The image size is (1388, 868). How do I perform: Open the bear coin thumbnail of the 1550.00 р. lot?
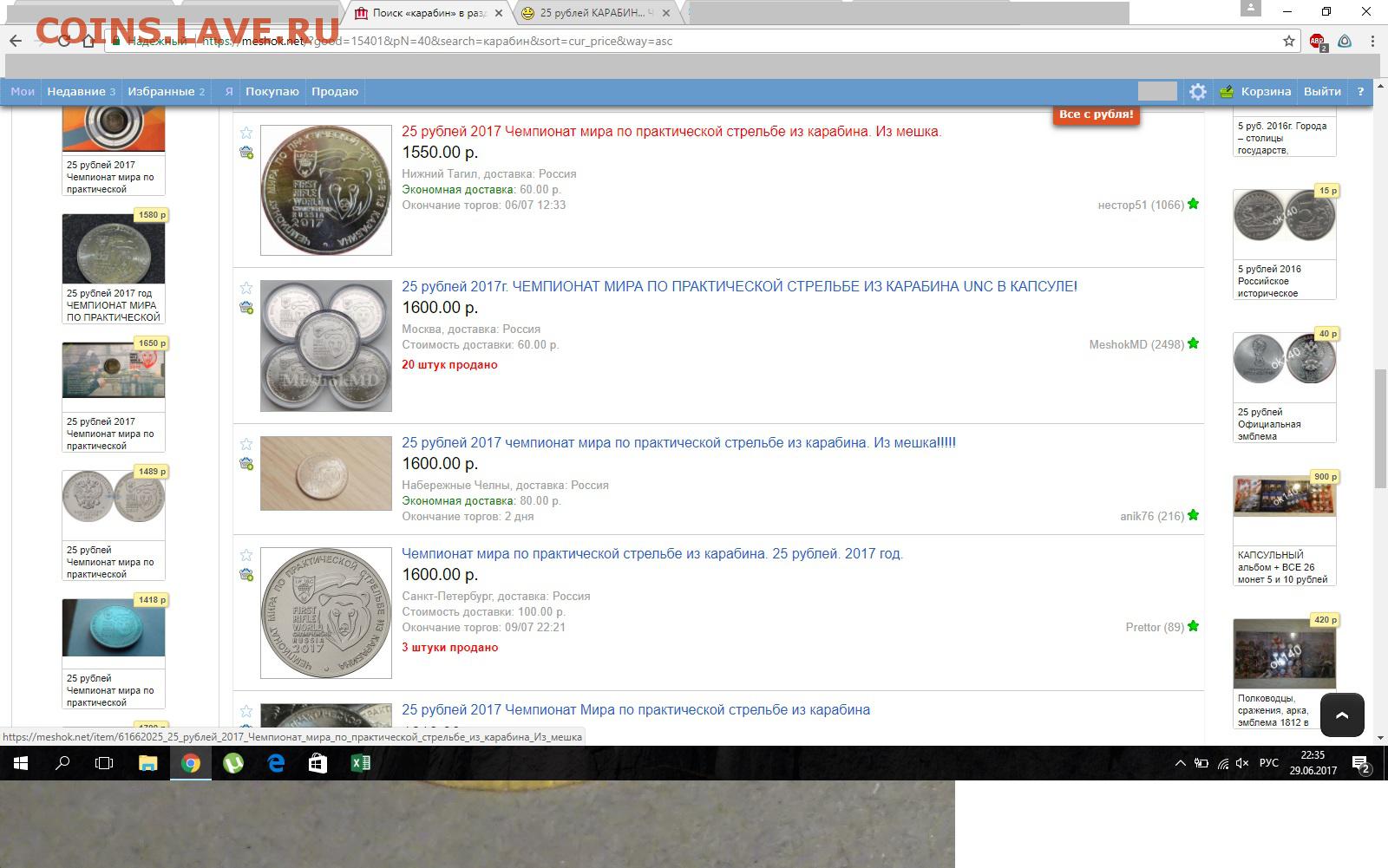326,190
